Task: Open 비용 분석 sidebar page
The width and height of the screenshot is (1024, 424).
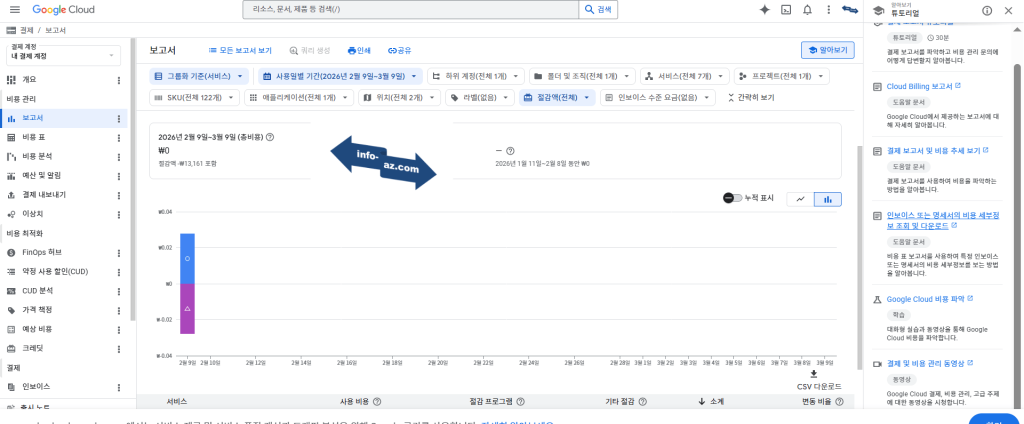Action: [37, 157]
